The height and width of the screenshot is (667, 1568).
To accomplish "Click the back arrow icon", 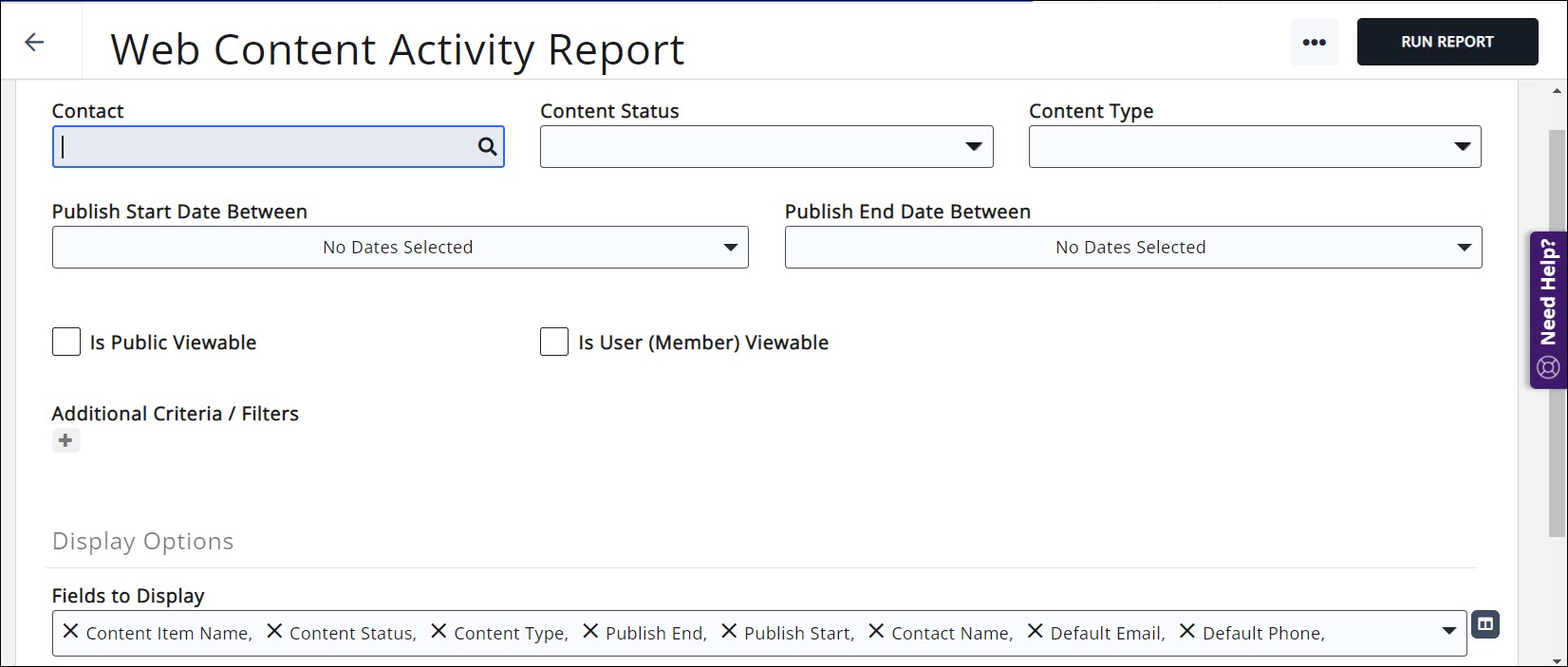I will coord(34,42).
